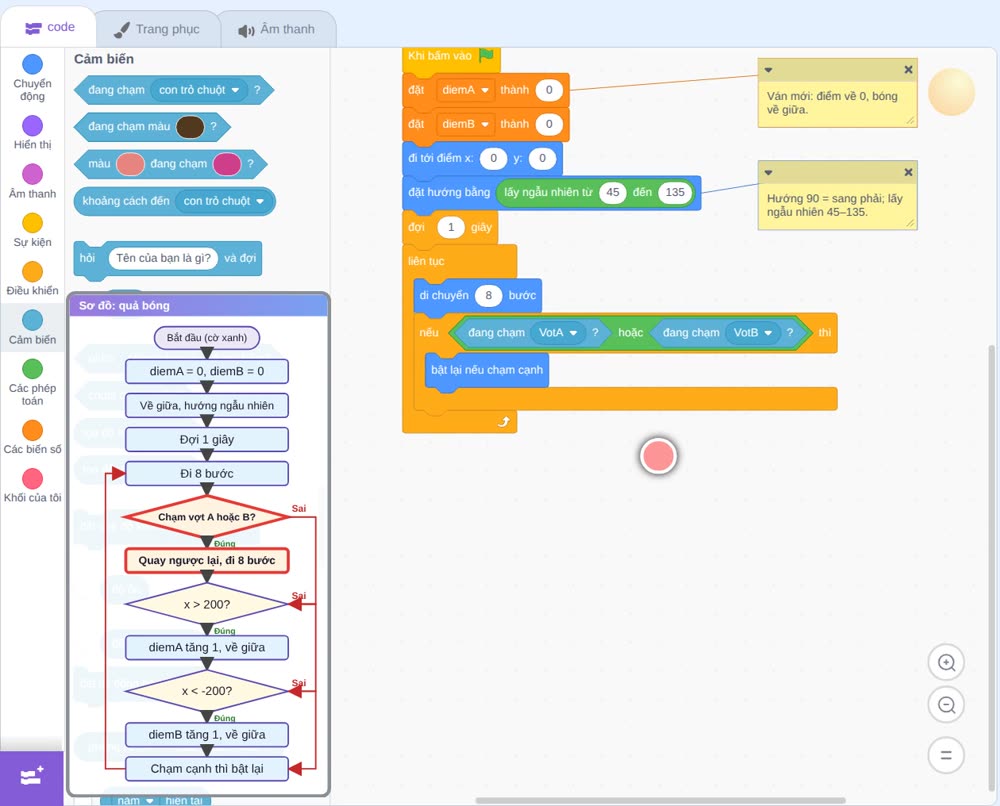
Task: Zoom in on the workspace
Action: (x=946, y=663)
